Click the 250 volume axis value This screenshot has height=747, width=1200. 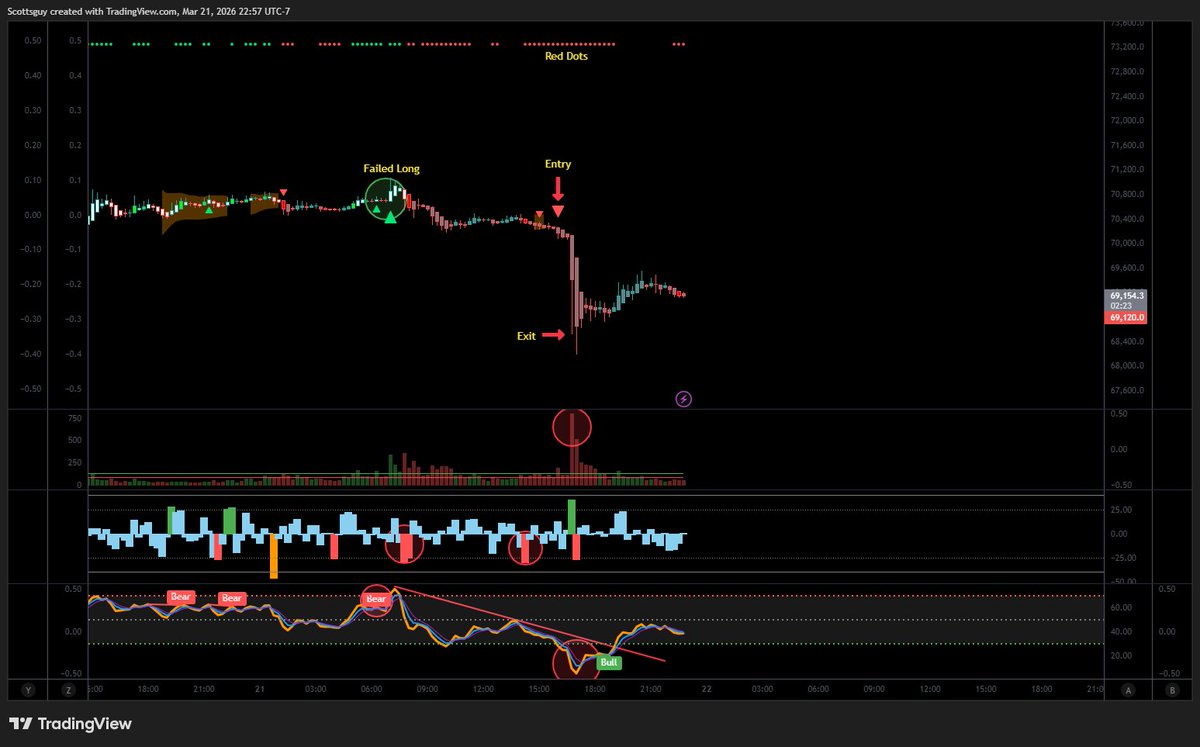(74, 463)
